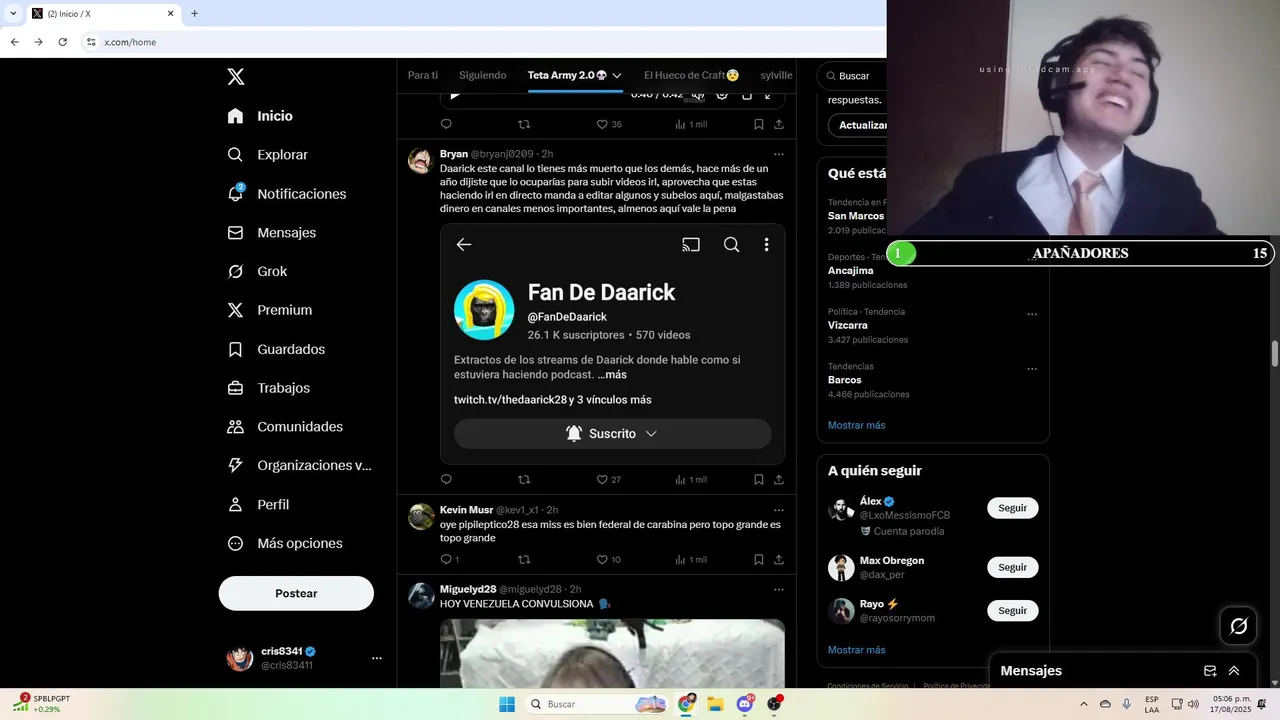
Task: Open more options on Bryan's post
Action: pos(779,154)
